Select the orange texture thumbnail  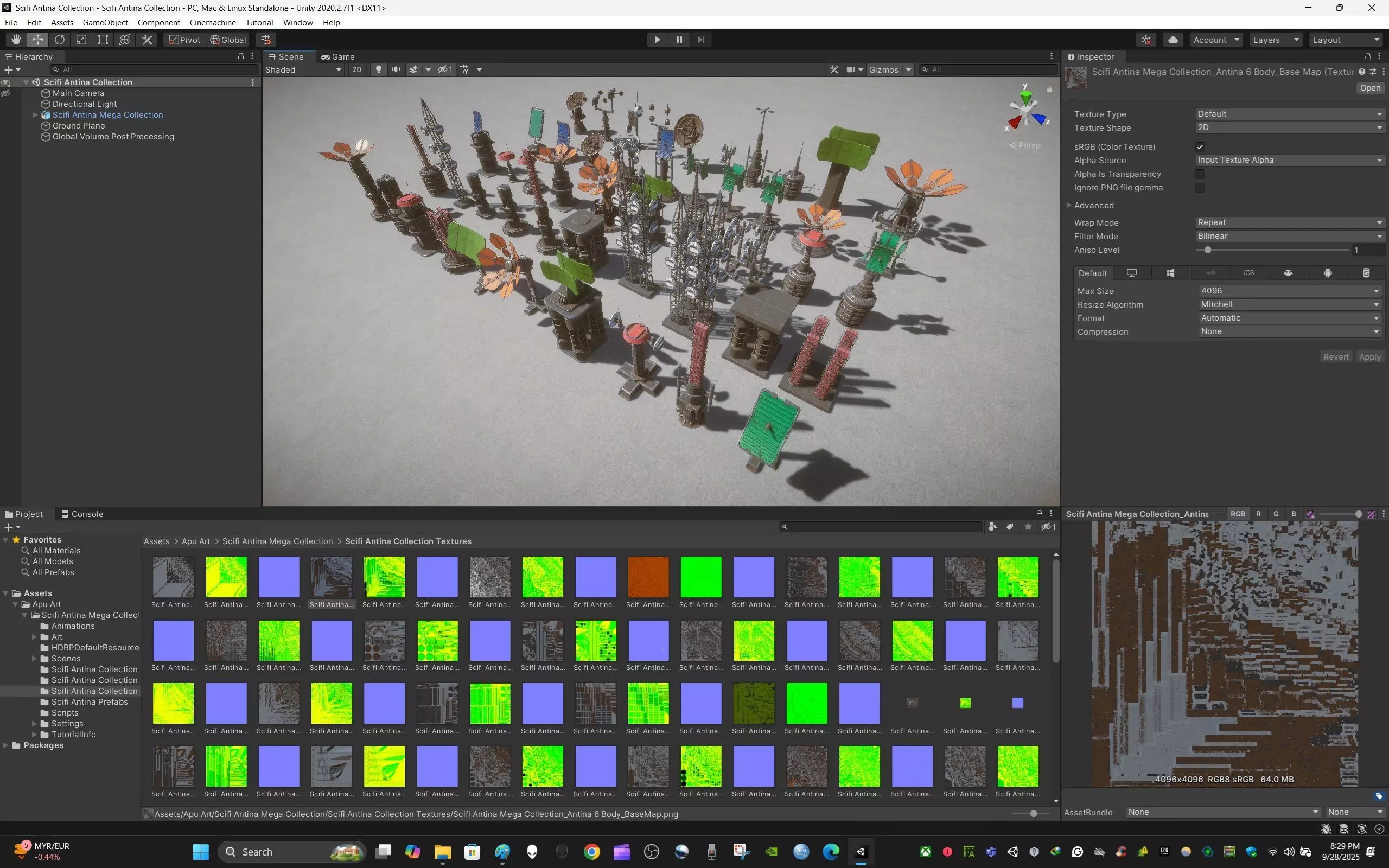click(x=648, y=576)
